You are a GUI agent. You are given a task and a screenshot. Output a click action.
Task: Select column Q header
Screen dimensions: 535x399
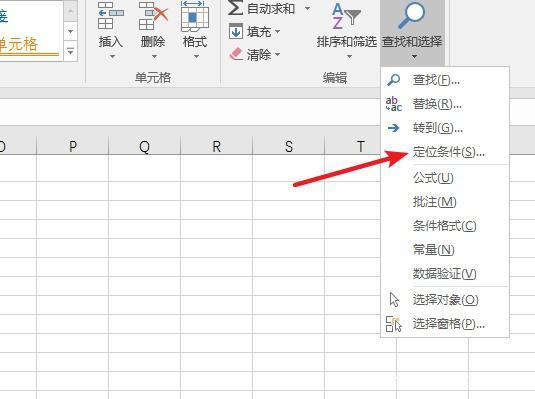tap(144, 146)
